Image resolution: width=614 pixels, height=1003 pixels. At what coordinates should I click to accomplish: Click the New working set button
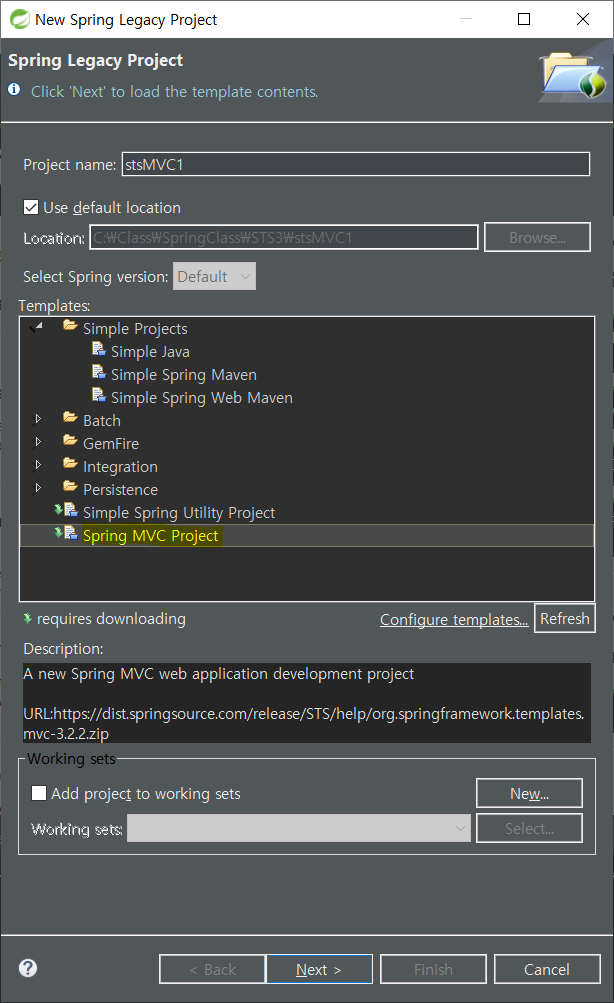tap(530, 793)
